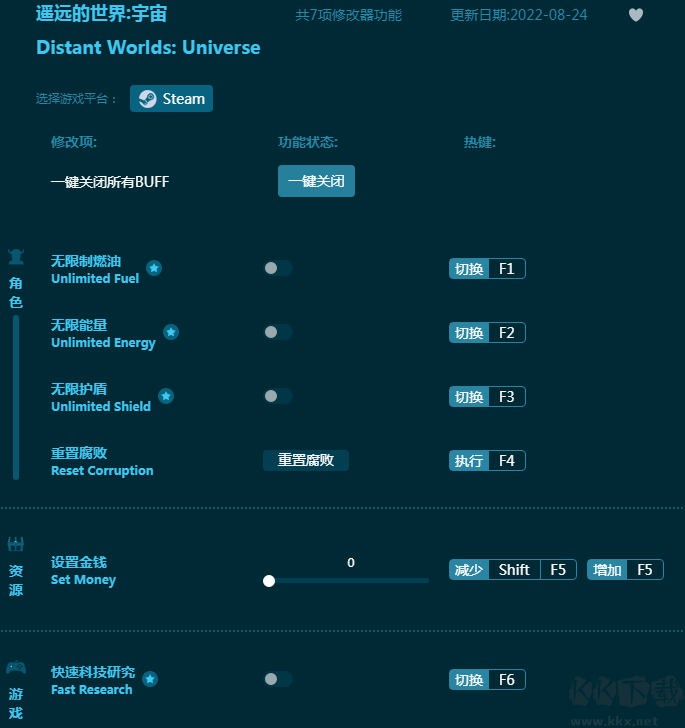
Task: Click the F1 hotkey box for Unlimited Fuel
Action: click(506, 268)
